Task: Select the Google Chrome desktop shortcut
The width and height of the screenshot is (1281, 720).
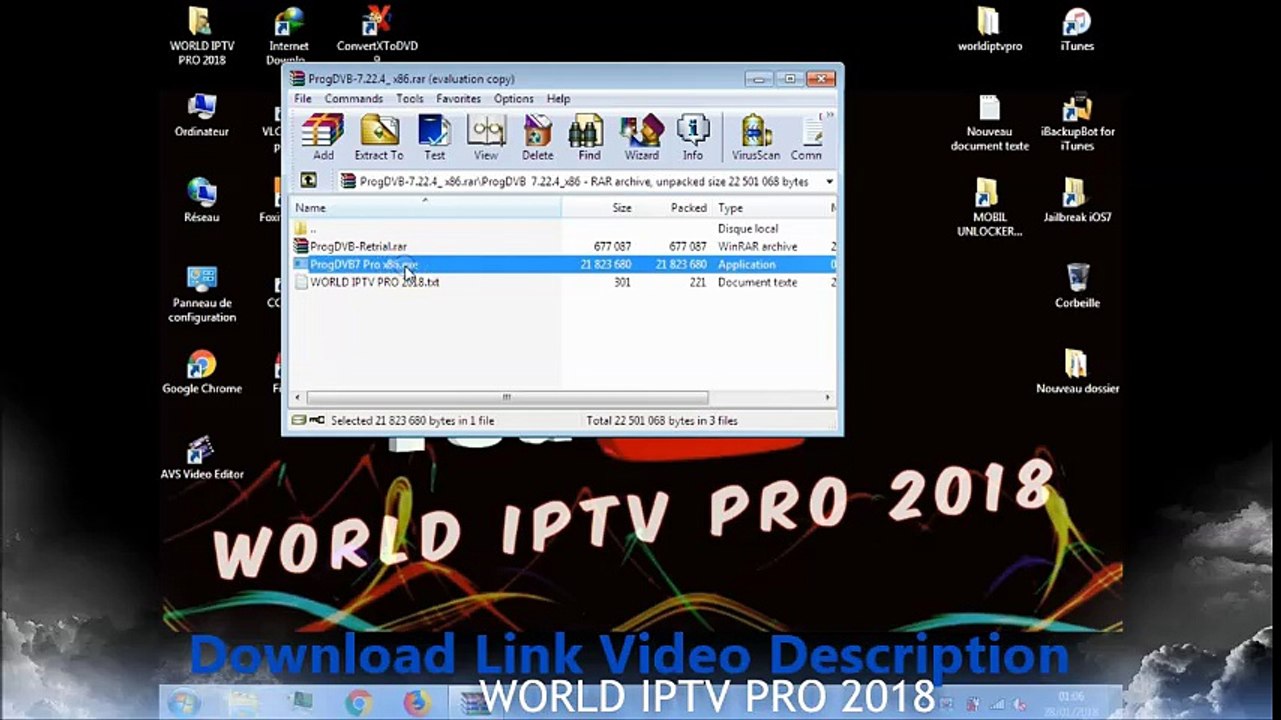Action: (x=202, y=372)
